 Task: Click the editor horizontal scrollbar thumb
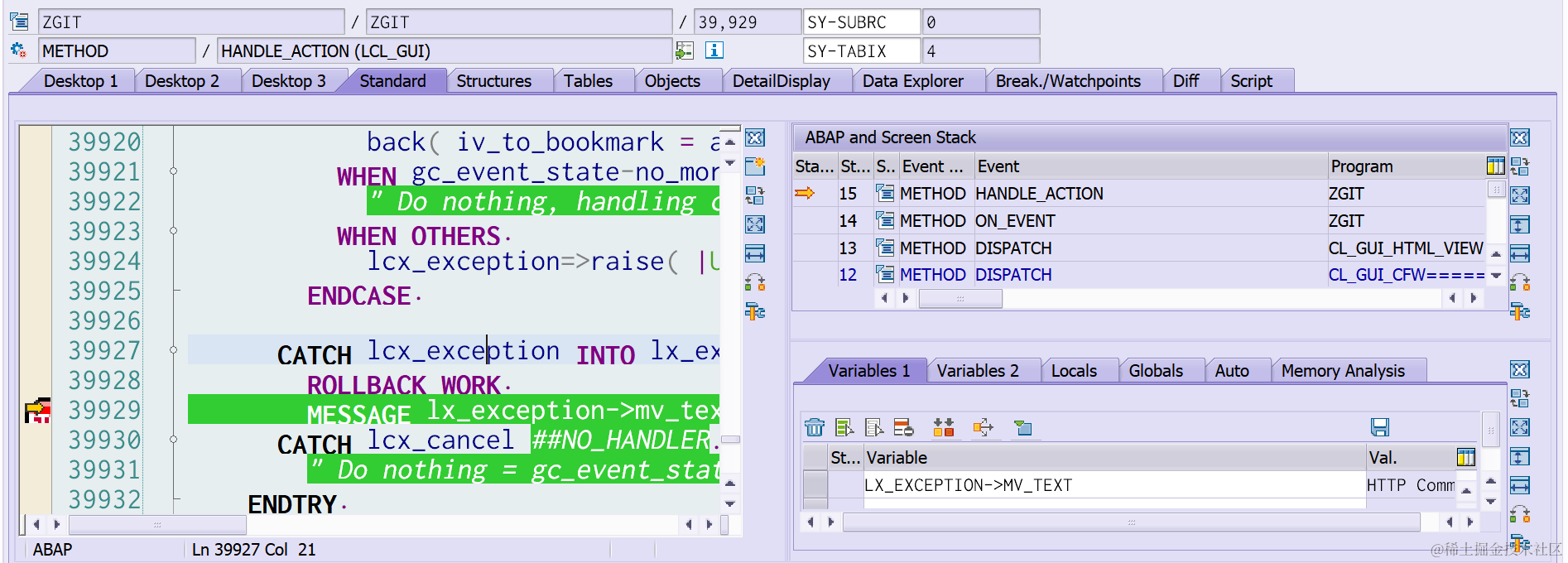[x=157, y=524]
